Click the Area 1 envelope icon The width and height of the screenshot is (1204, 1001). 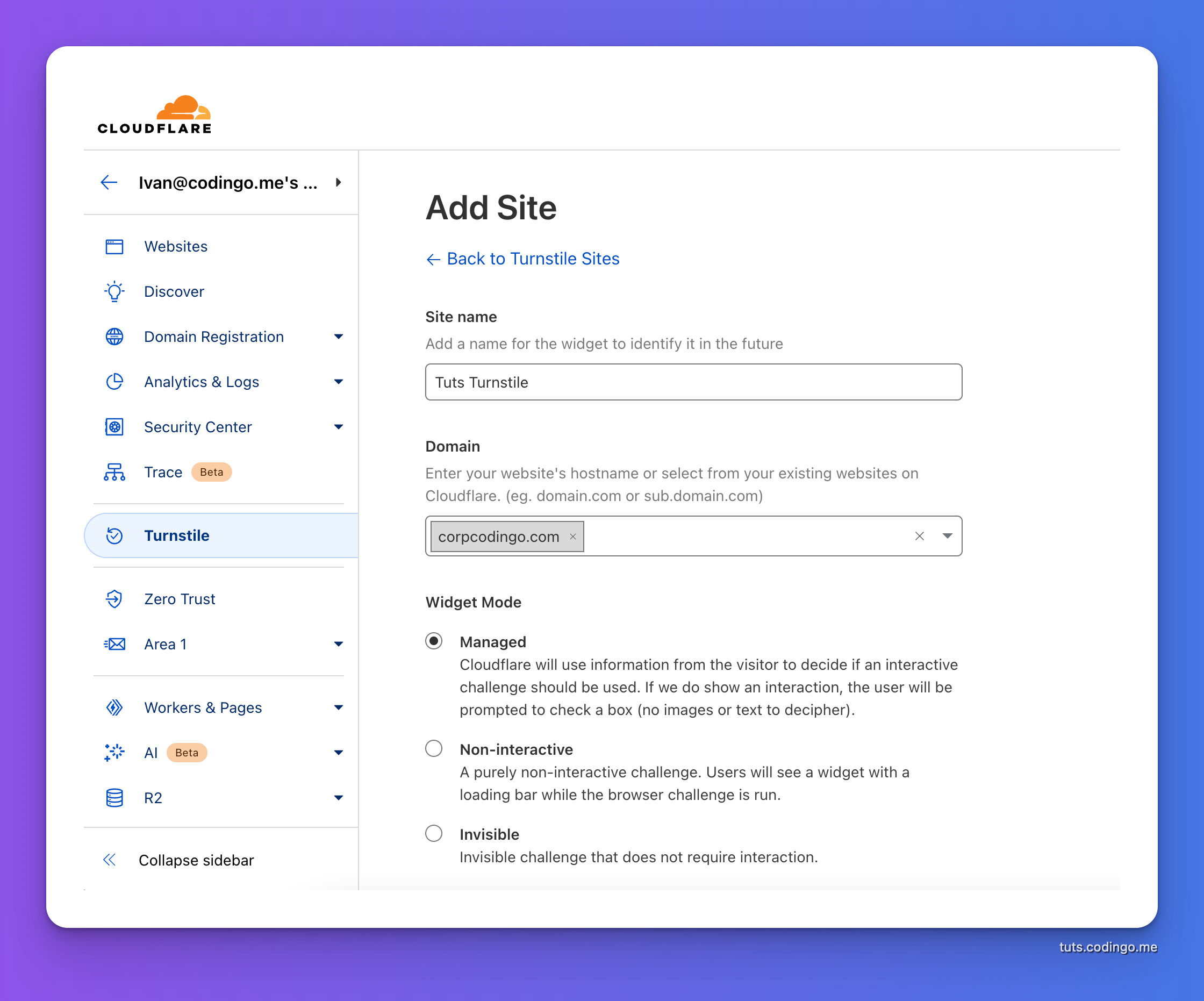114,644
